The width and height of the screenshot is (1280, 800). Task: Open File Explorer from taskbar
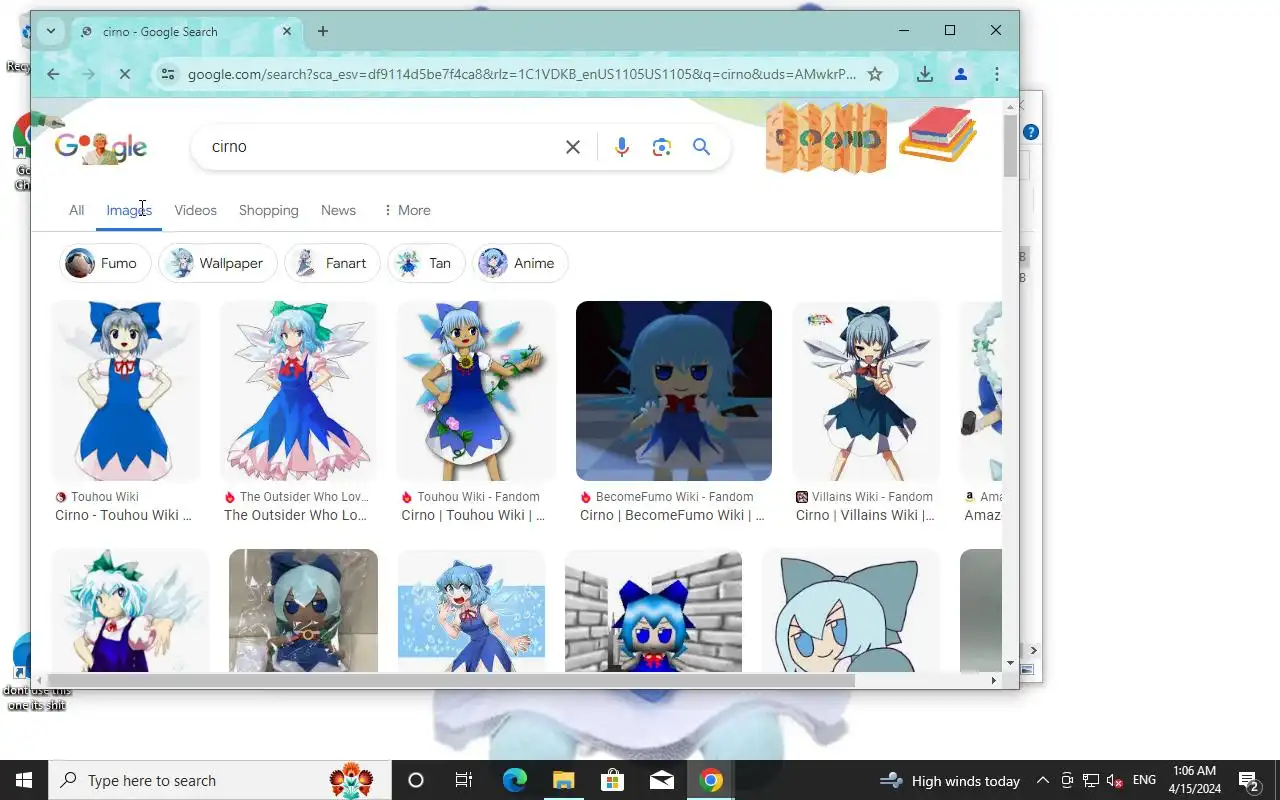pyautogui.click(x=563, y=780)
